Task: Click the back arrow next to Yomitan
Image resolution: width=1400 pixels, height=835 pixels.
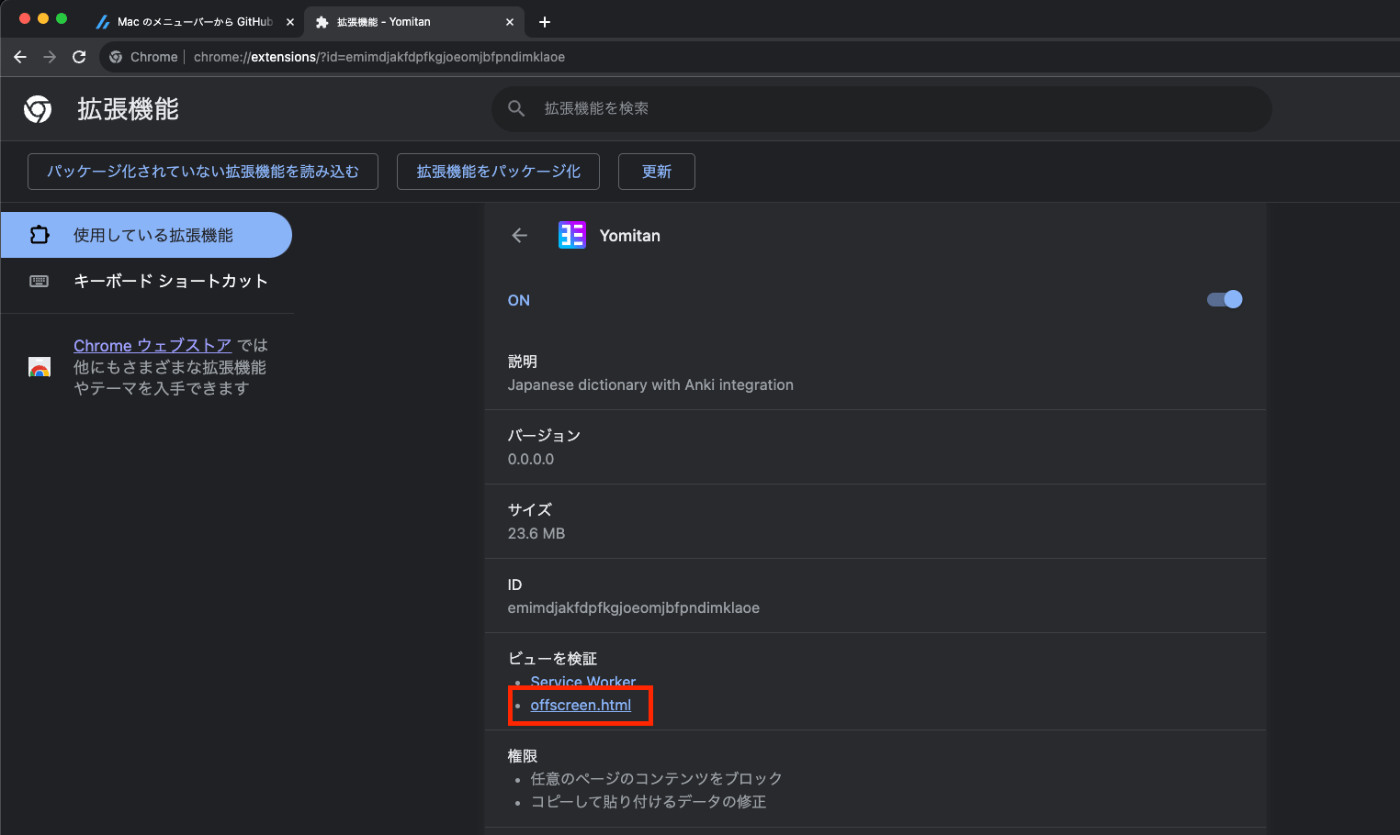Action: pos(519,236)
